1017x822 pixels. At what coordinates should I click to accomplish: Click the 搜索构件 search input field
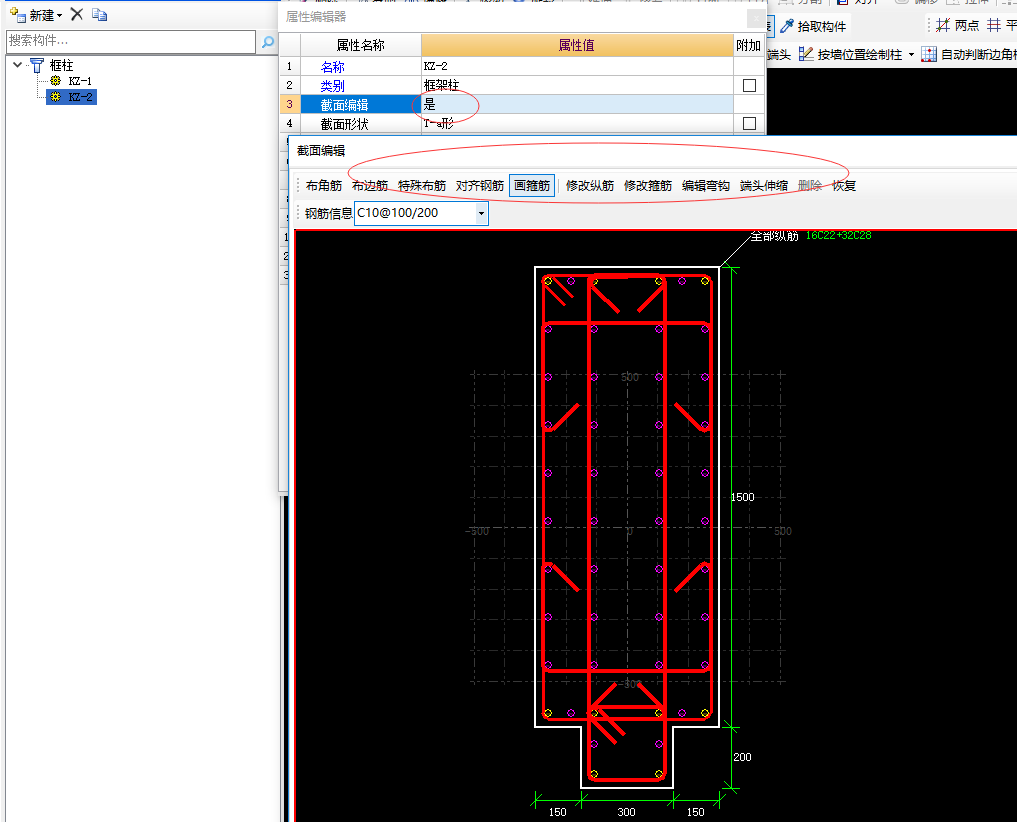130,42
